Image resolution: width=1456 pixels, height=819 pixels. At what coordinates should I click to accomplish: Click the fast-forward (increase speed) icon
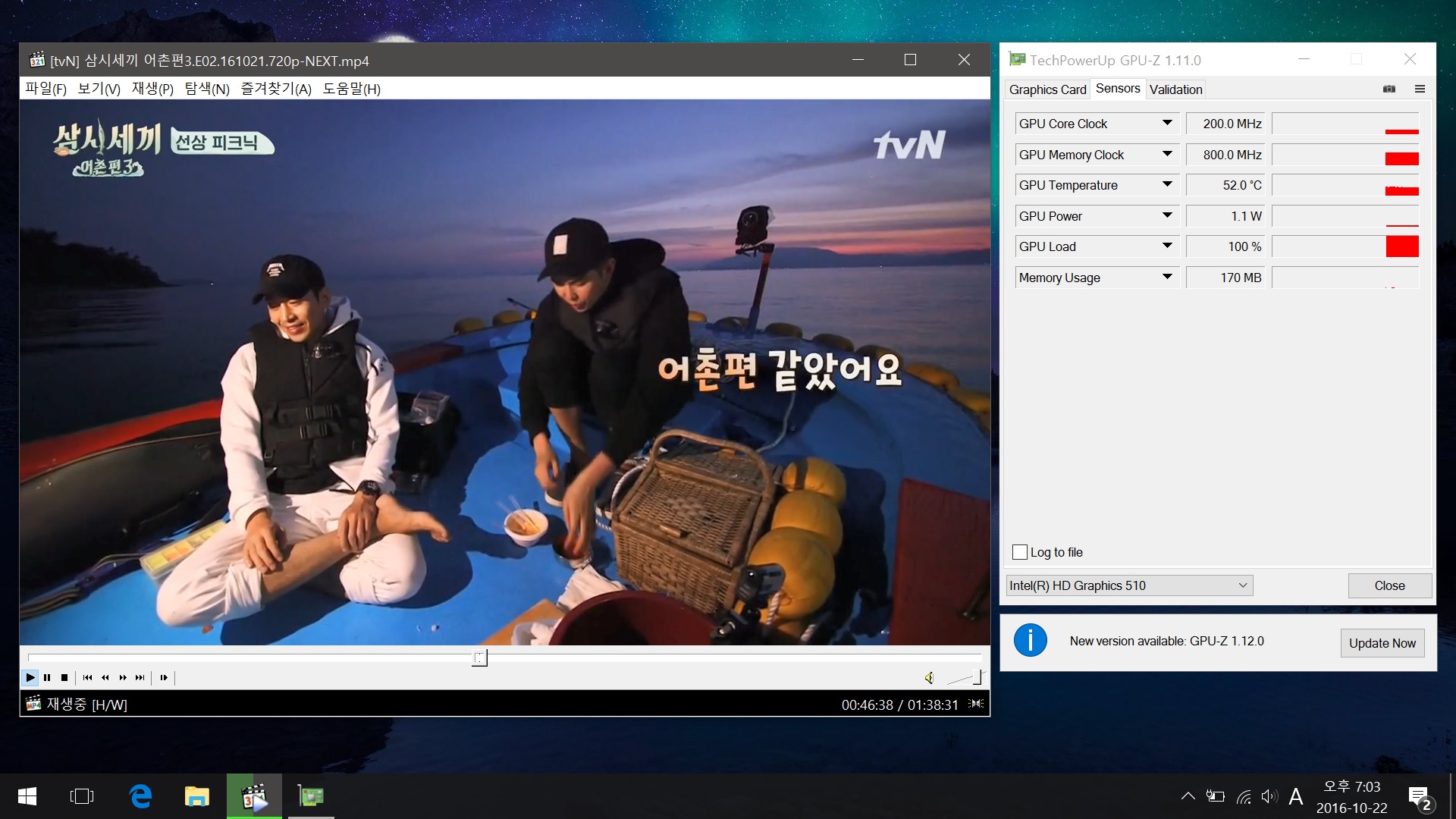[x=123, y=677]
